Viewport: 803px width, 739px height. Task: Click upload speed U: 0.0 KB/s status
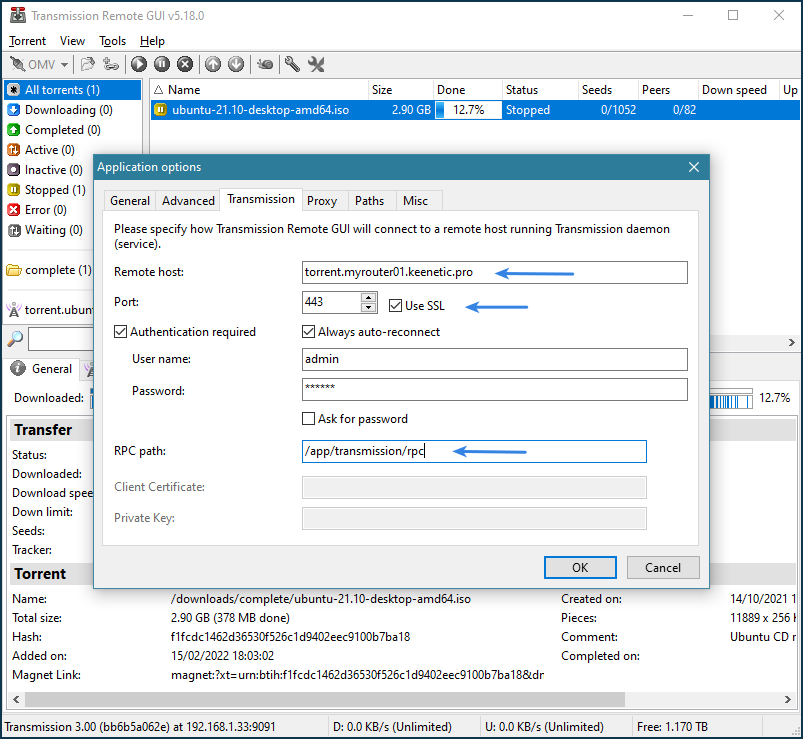coord(544,727)
